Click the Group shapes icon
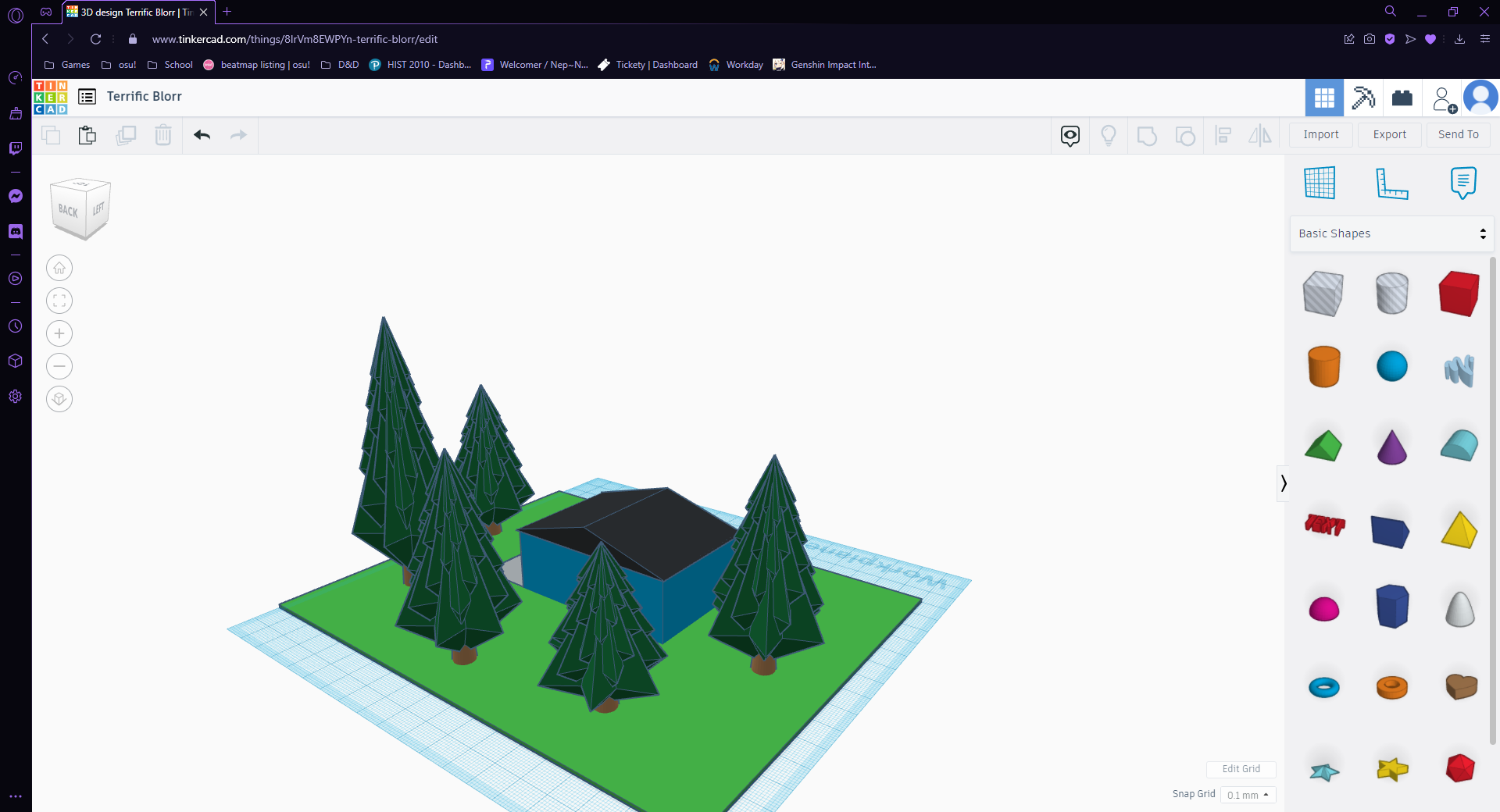 tap(1147, 136)
